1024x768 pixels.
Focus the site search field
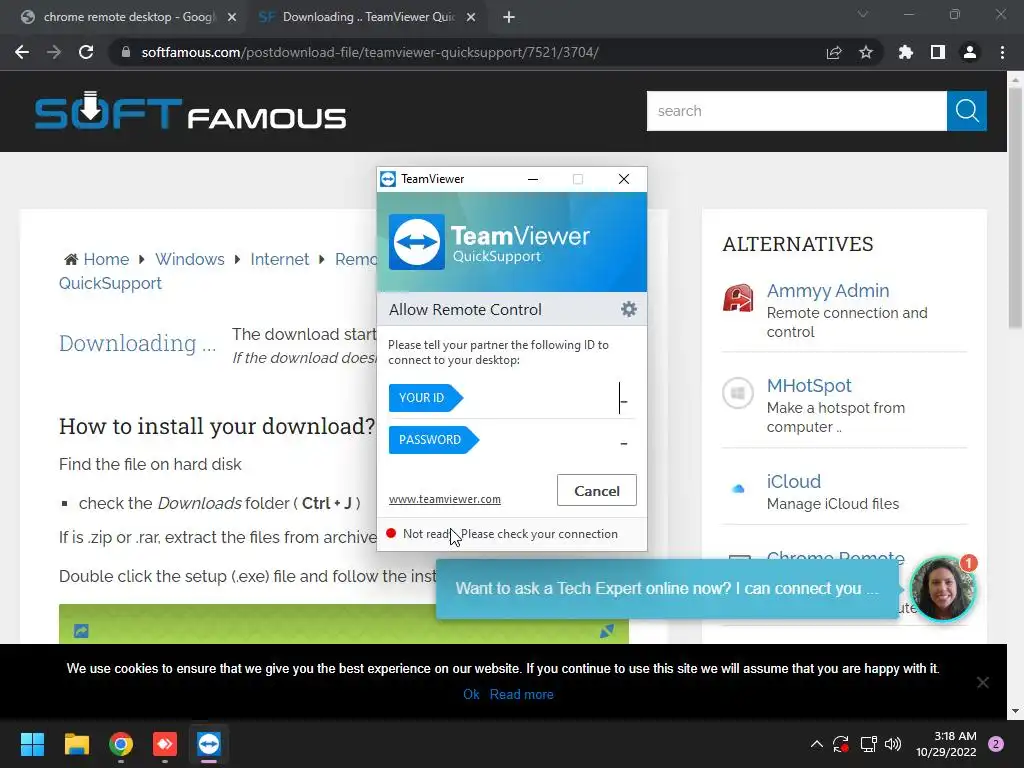point(797,111)
